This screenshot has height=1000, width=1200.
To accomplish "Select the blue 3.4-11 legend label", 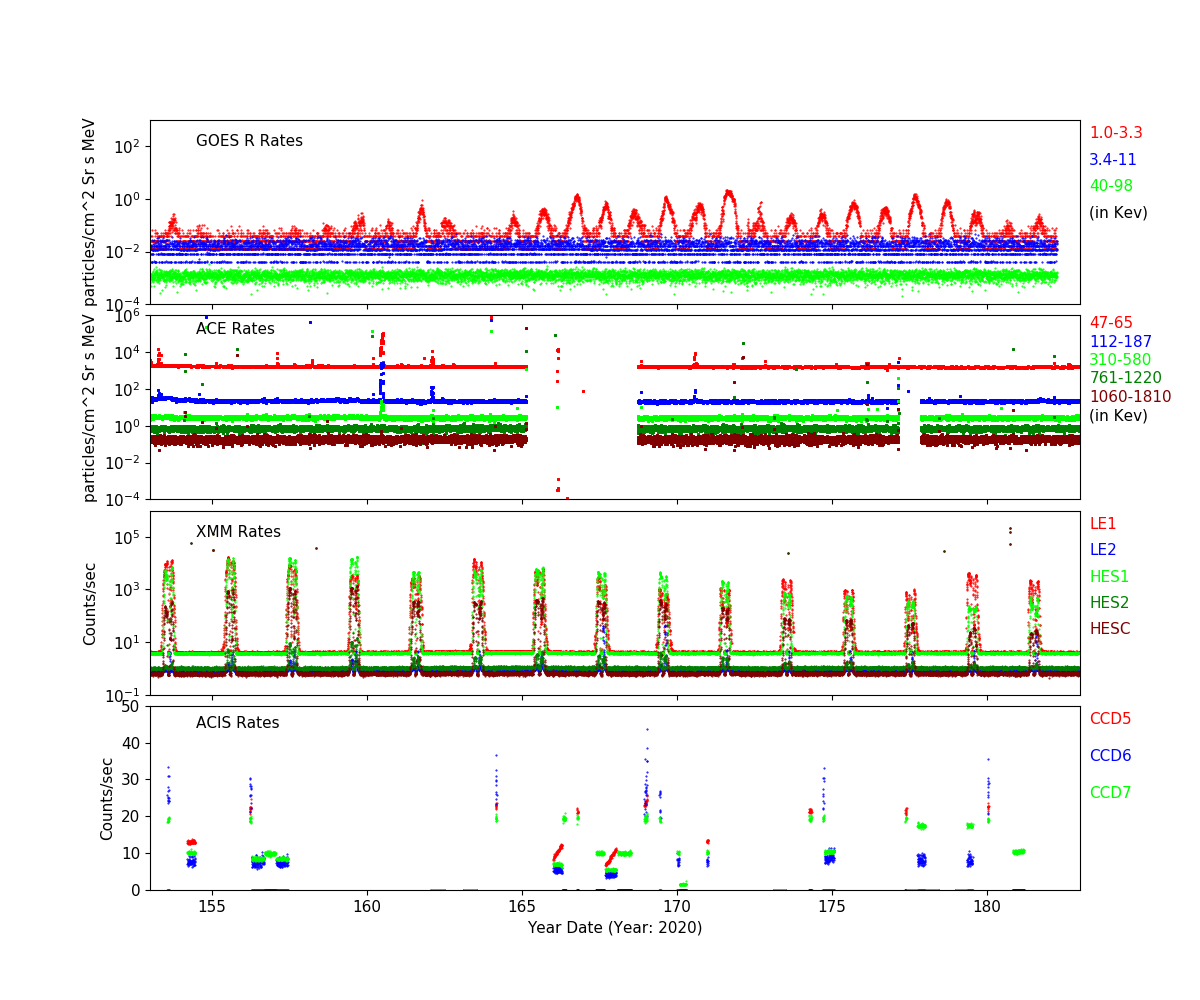I will click(x=1112, y=160).
